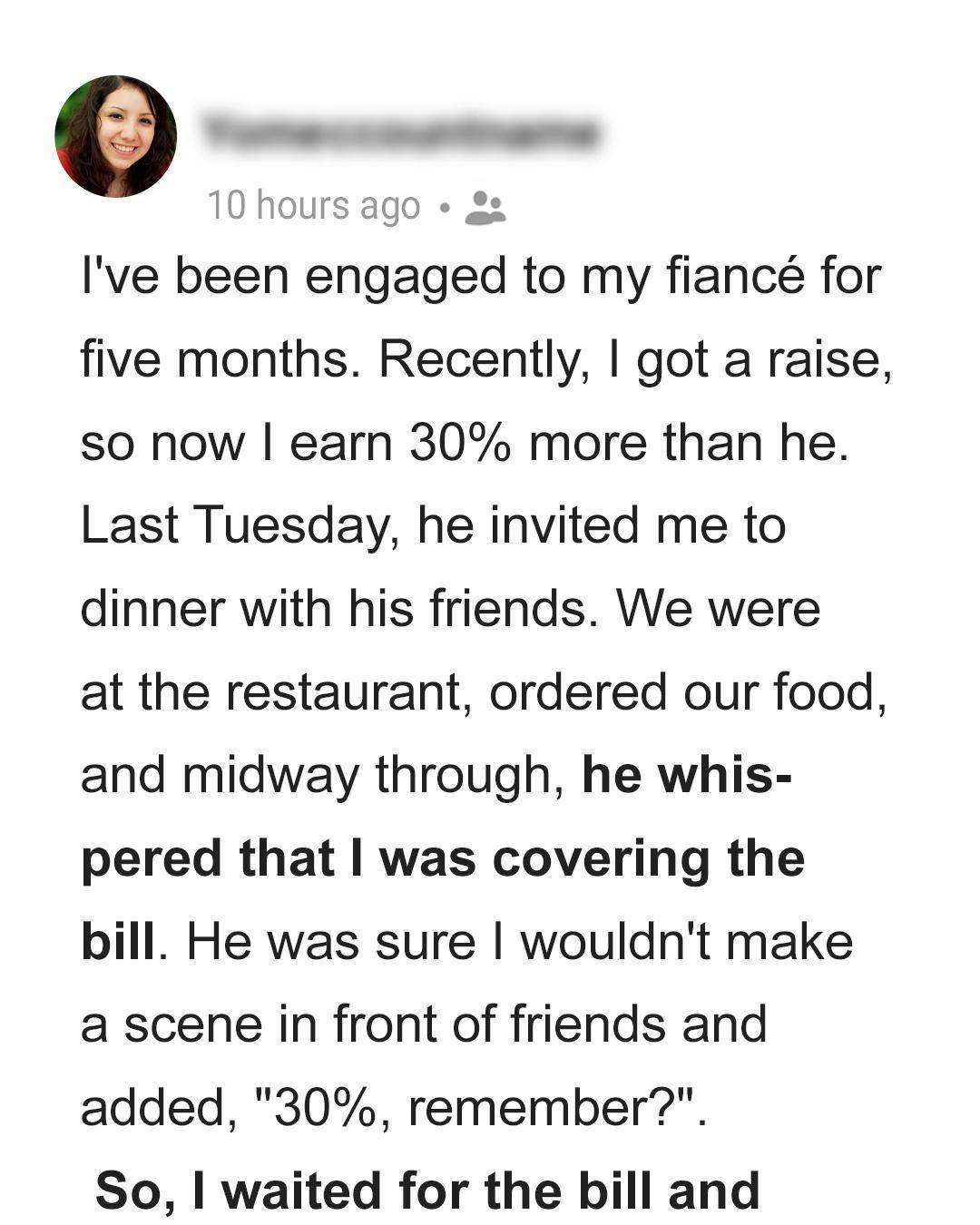The height and width of the screenshot is (1225, 980).
Task: Open the blurred account name
Action: pos(399,133)
